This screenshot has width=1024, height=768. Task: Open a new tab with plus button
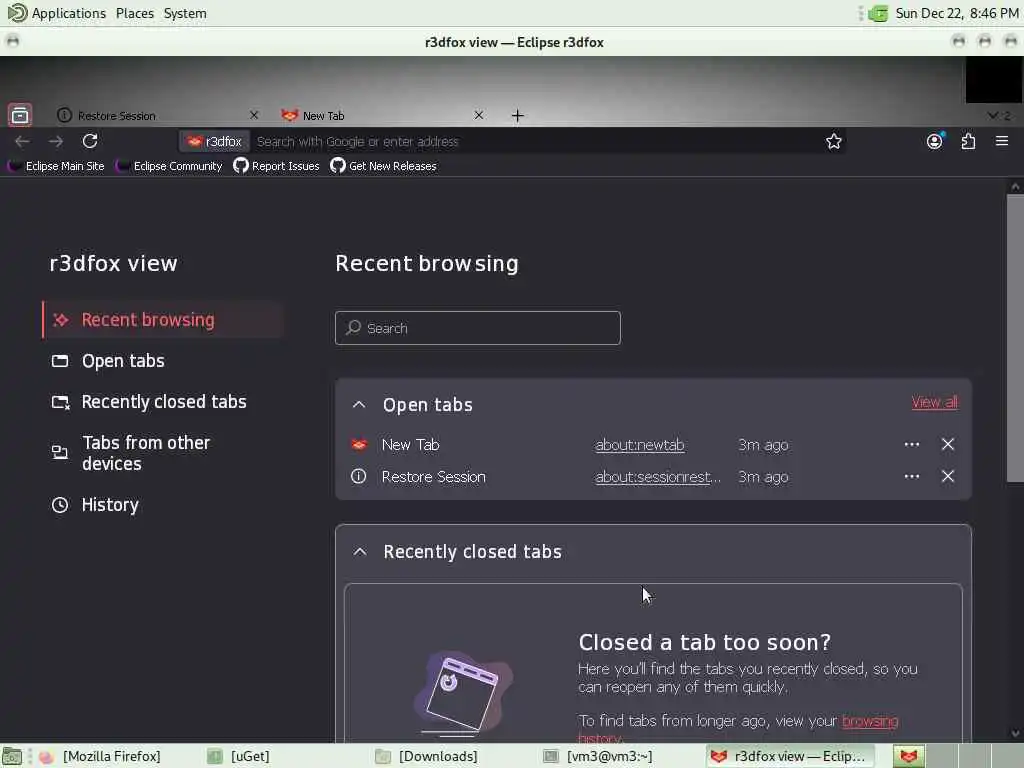[517, 116]
